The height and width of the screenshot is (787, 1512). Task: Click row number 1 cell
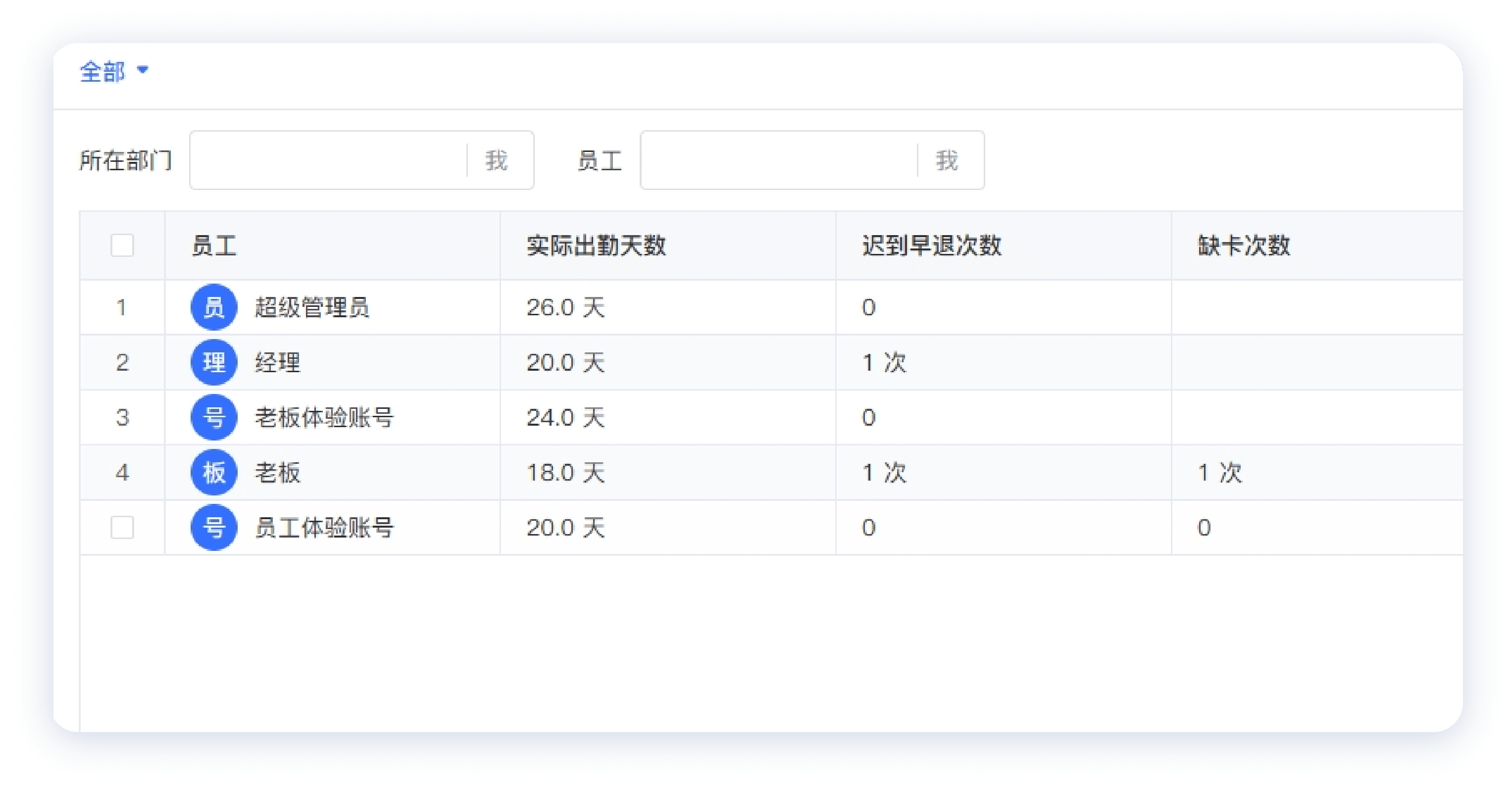pyautogui.click(x=121, y=307)
